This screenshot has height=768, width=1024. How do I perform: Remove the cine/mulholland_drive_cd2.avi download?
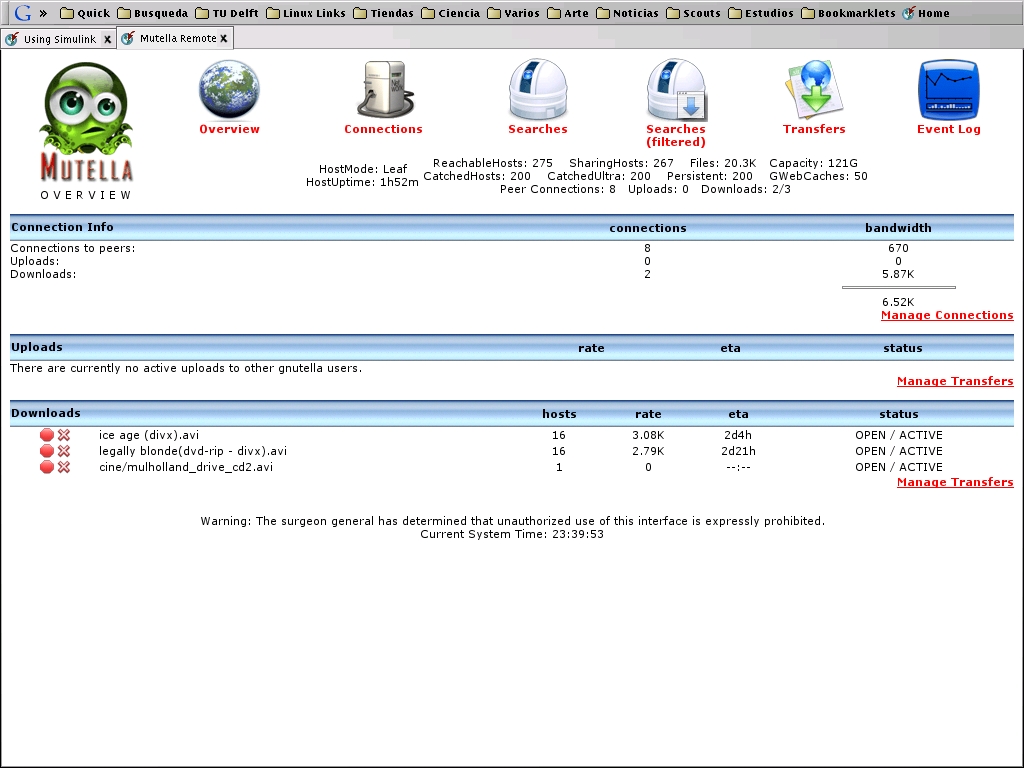[64, 467]
